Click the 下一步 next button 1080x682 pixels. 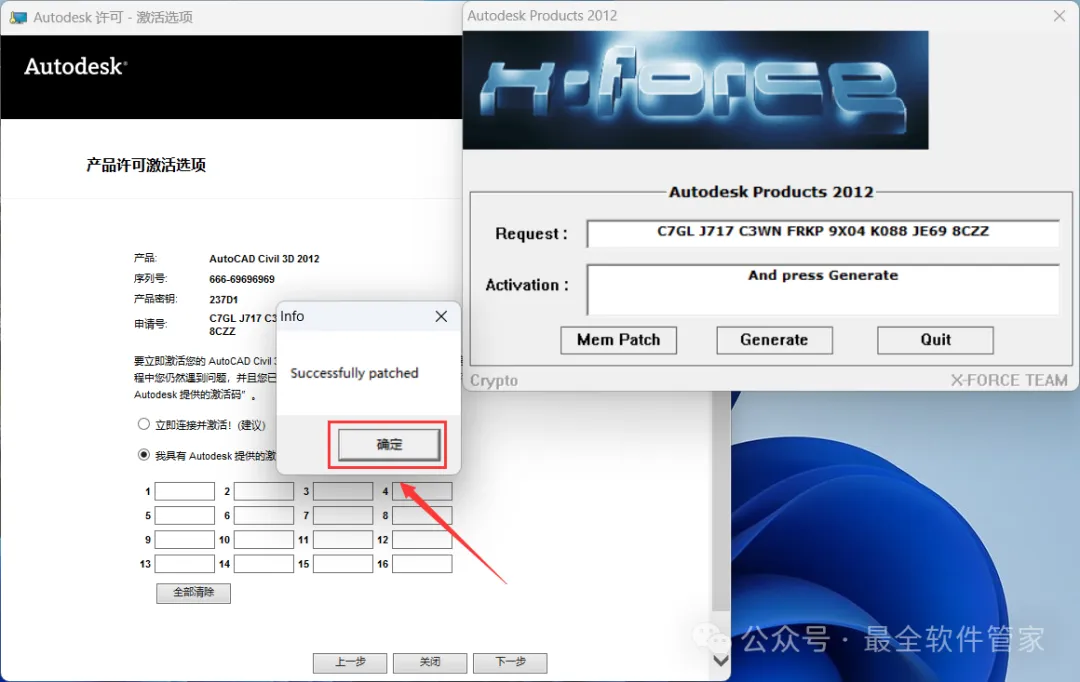[510, 663]
